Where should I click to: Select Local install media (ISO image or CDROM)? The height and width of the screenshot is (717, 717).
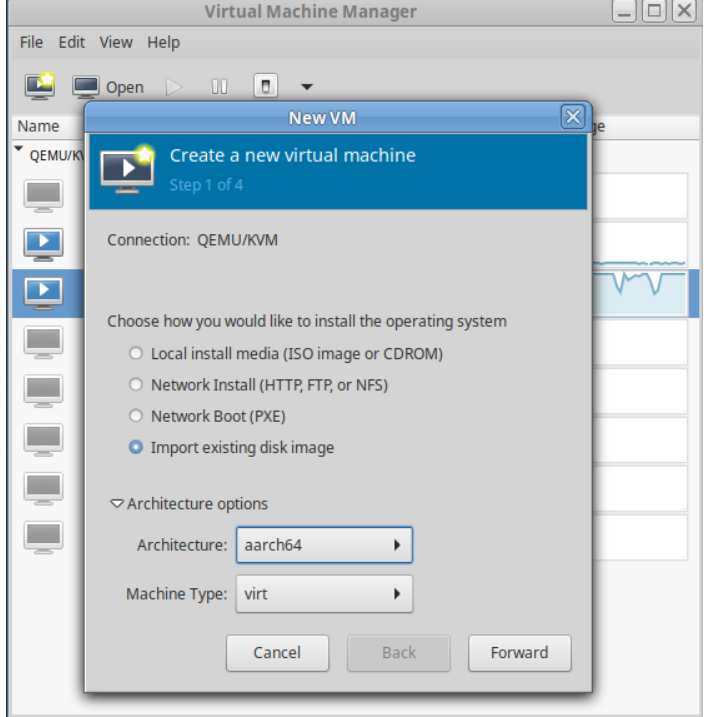point(137,354)
